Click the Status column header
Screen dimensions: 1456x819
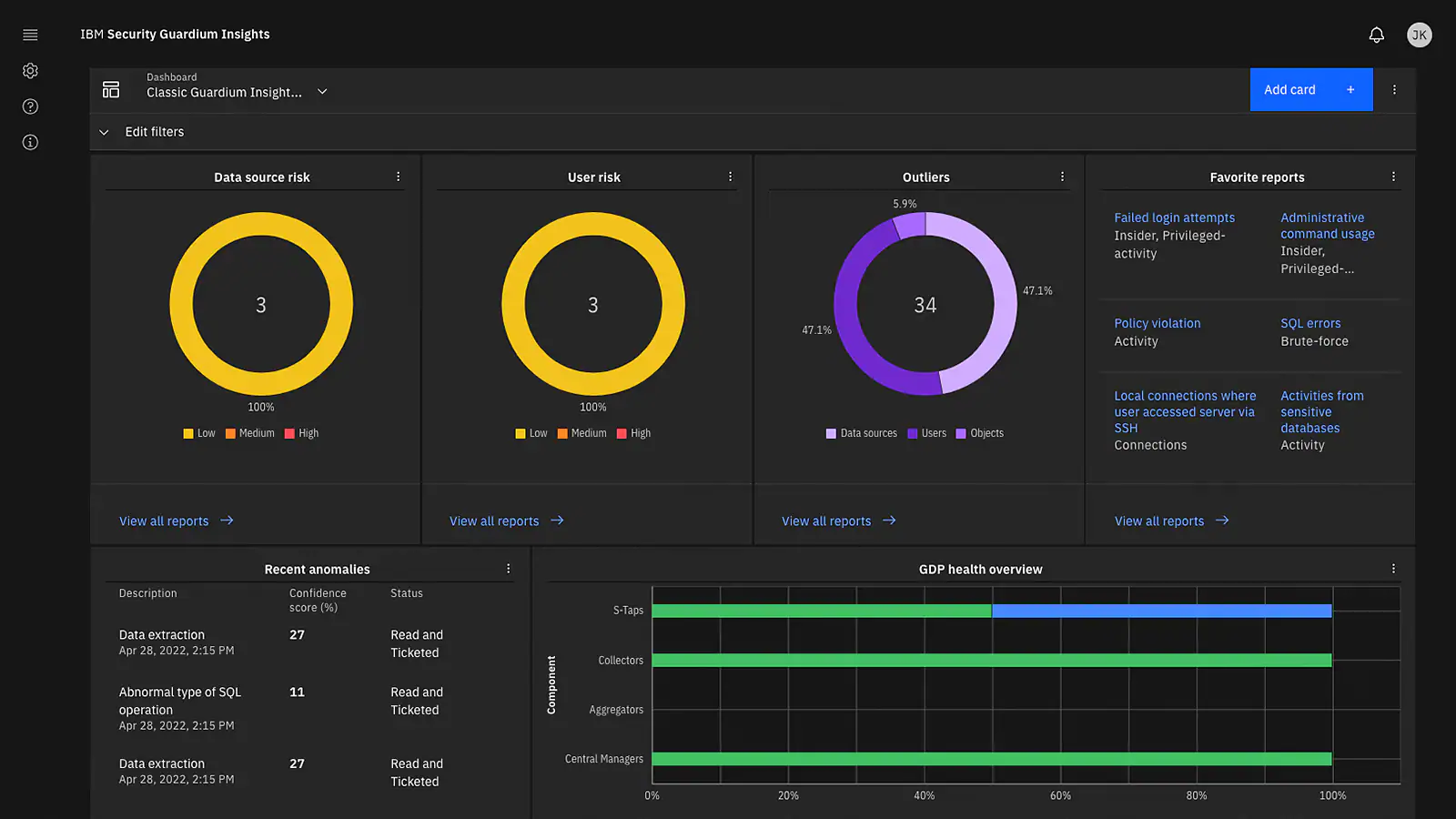coord(407,593)
